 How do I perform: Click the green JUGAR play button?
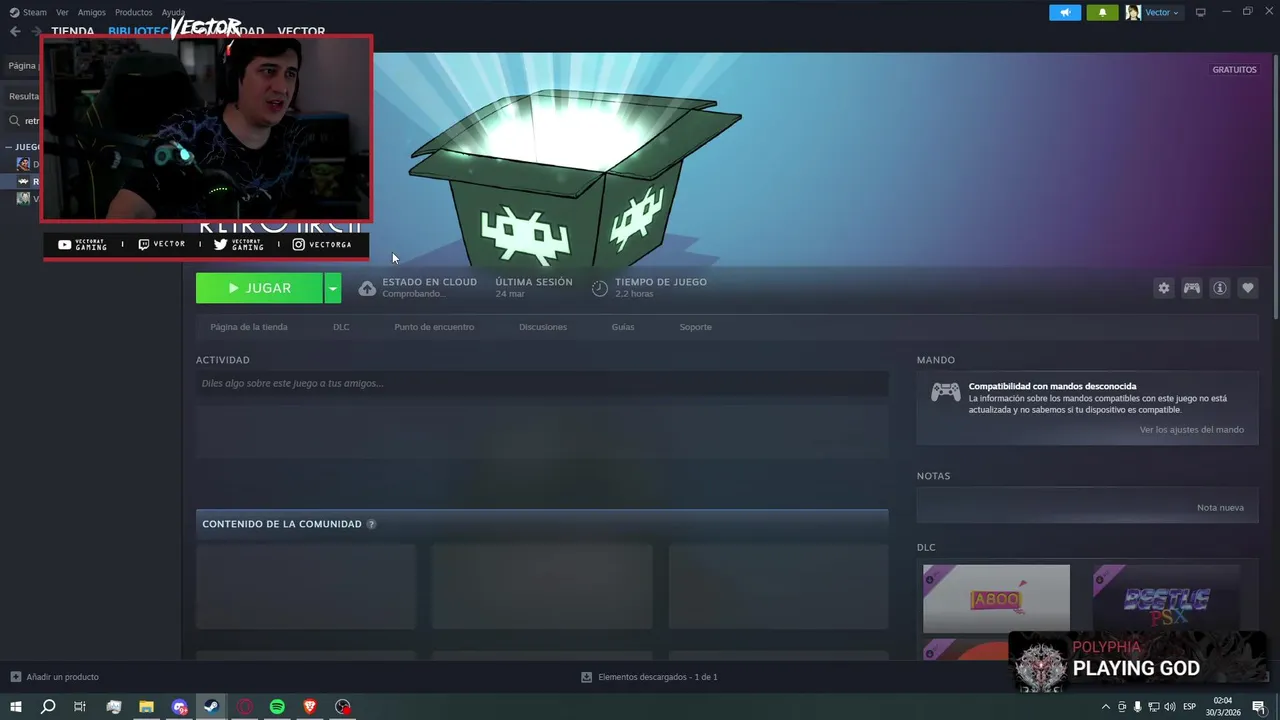(259, 288)
